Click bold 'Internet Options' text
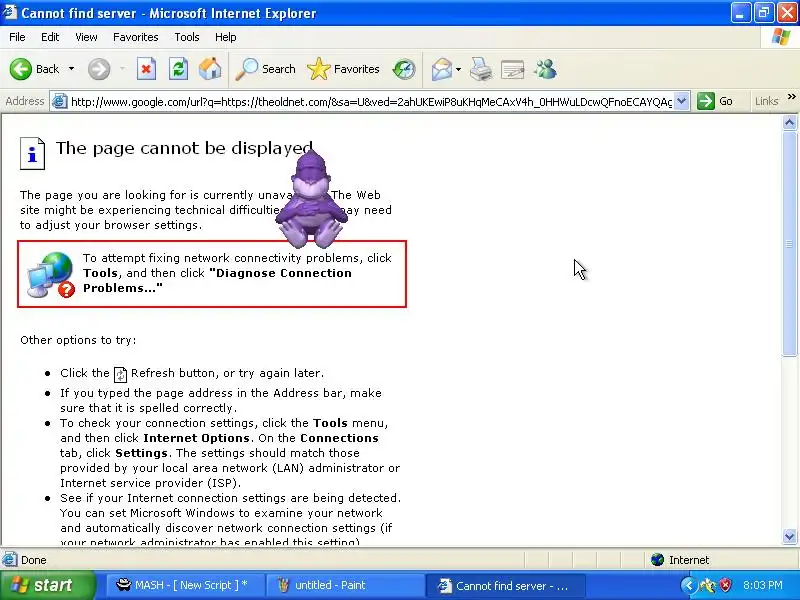Viewport: 800px width, 600px height. 196,438
